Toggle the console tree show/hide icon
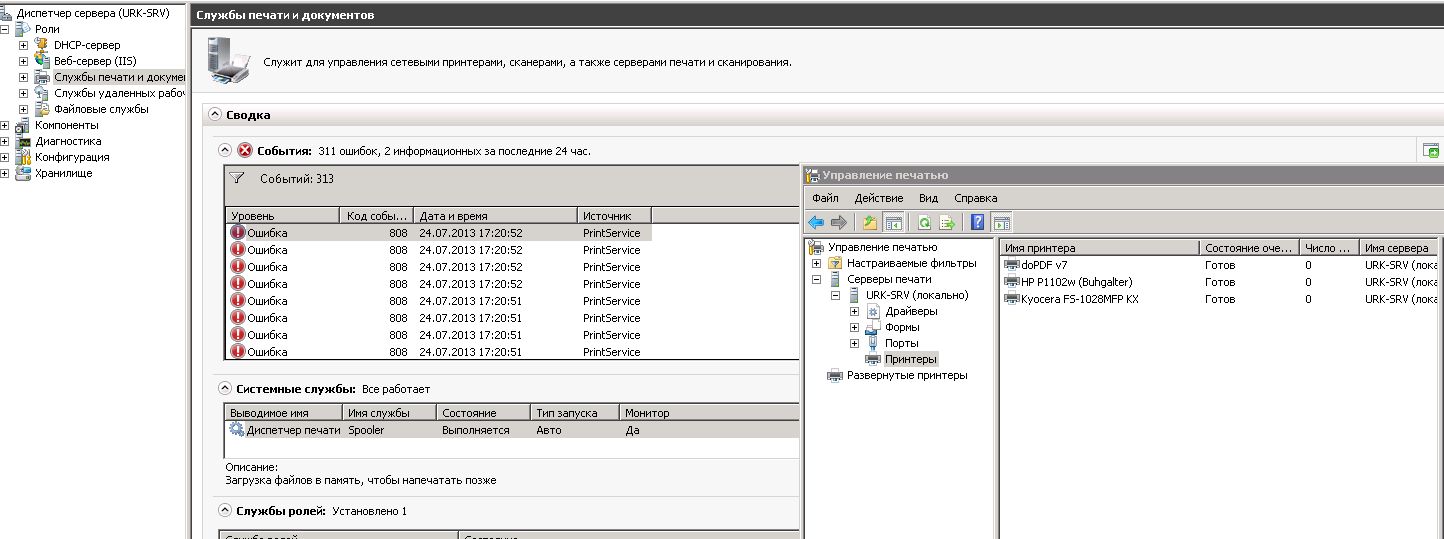This screenshot has height=539, width=1444. click(894, 223)
